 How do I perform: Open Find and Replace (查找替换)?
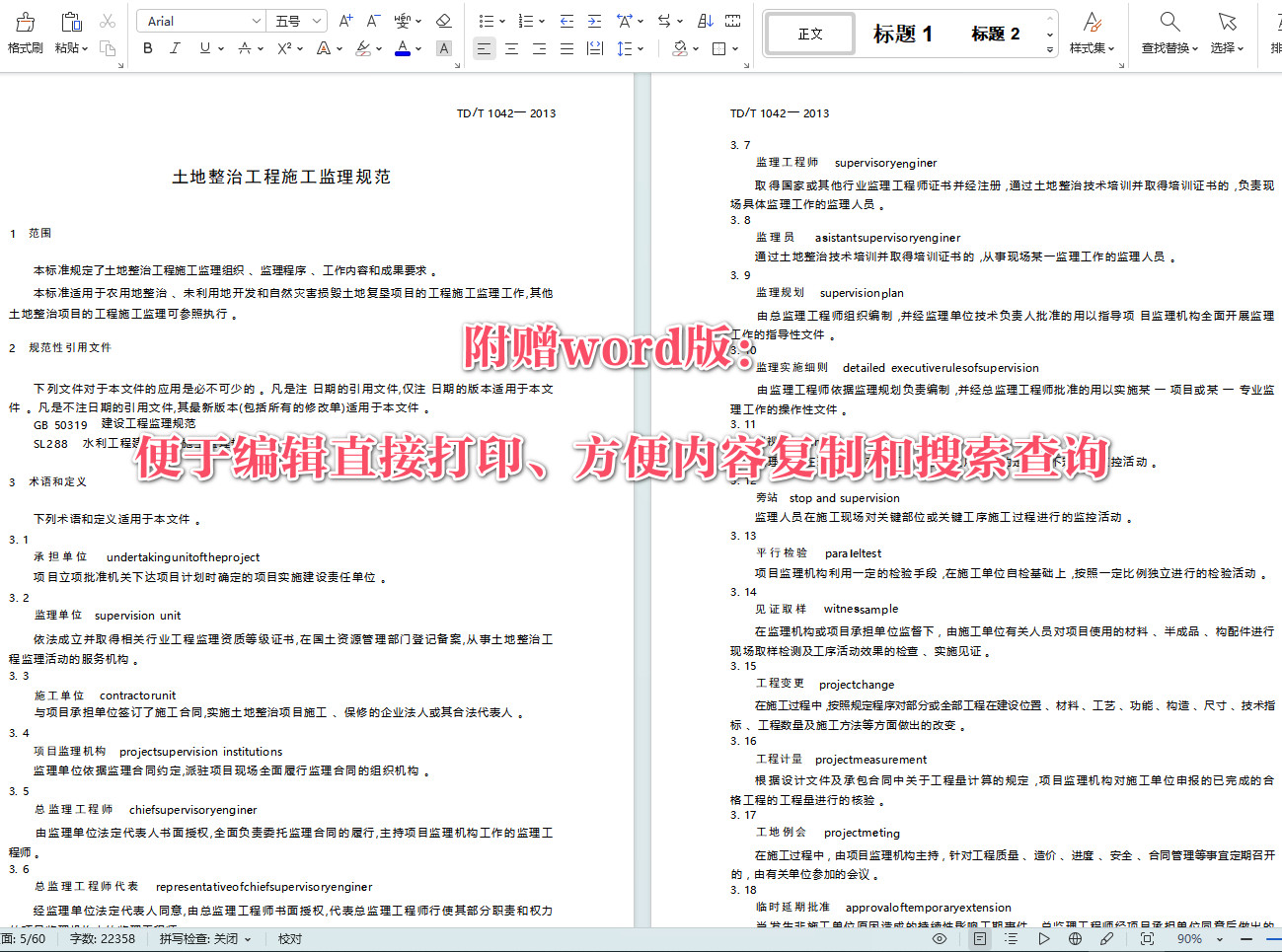pyautogui.click(x=1169, y=30)
